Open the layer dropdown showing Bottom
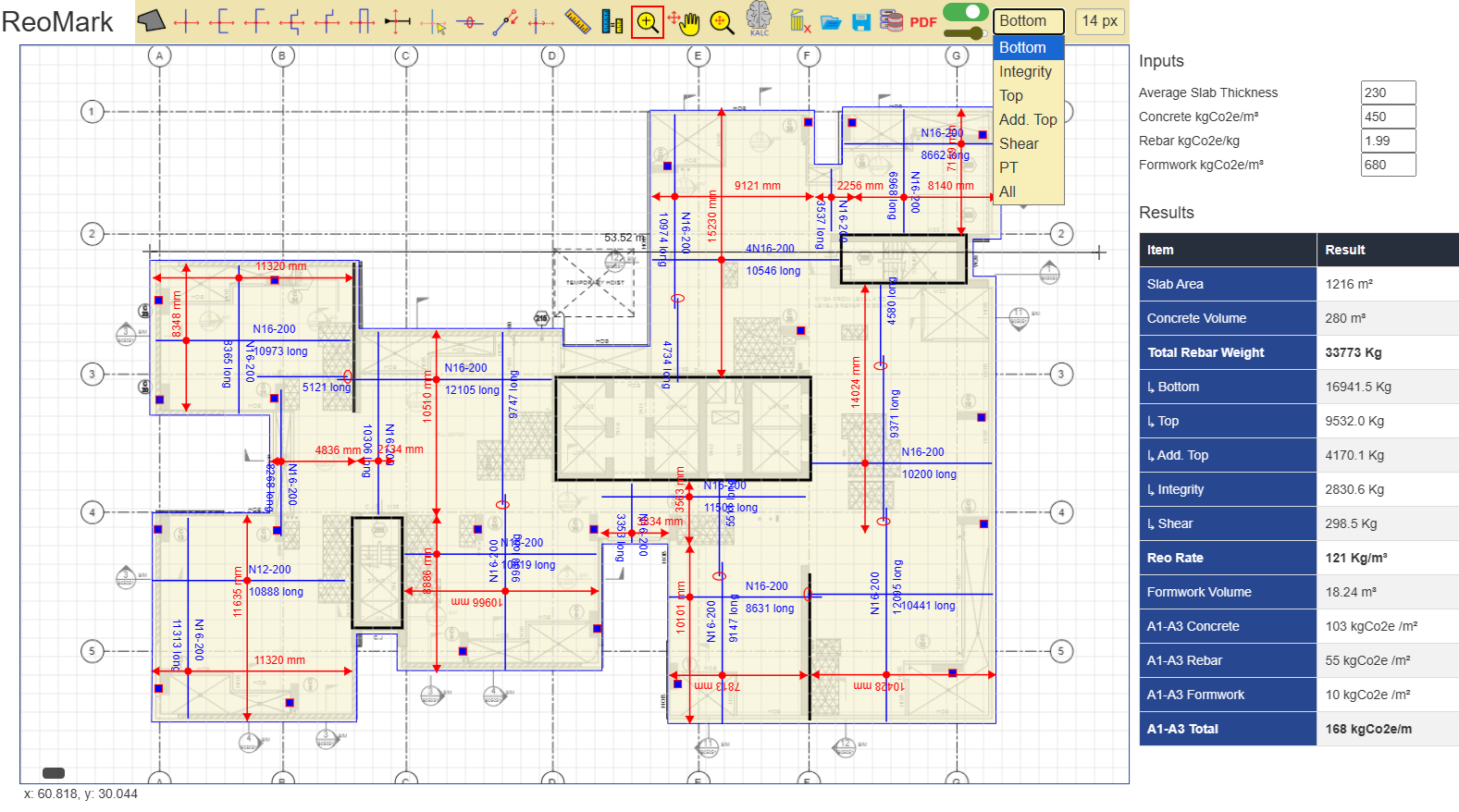 tap(1028, 20)
